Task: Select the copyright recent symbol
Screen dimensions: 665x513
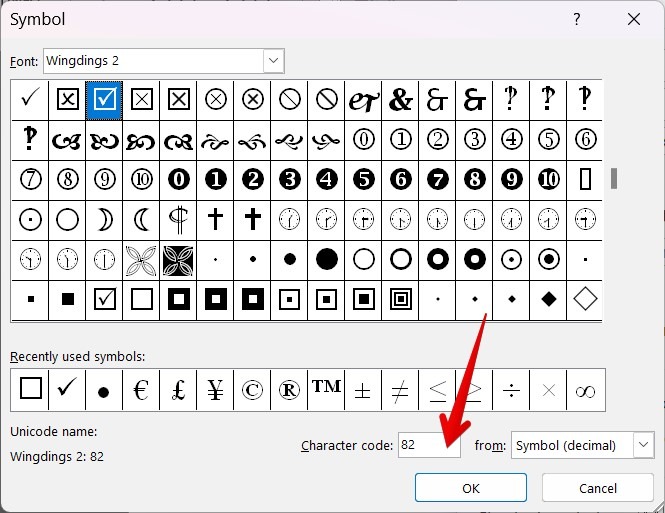Action: point(252,390)
